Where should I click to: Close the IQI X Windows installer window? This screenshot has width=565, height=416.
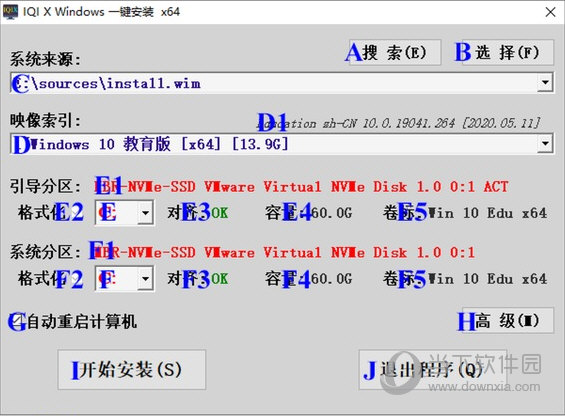550,12
